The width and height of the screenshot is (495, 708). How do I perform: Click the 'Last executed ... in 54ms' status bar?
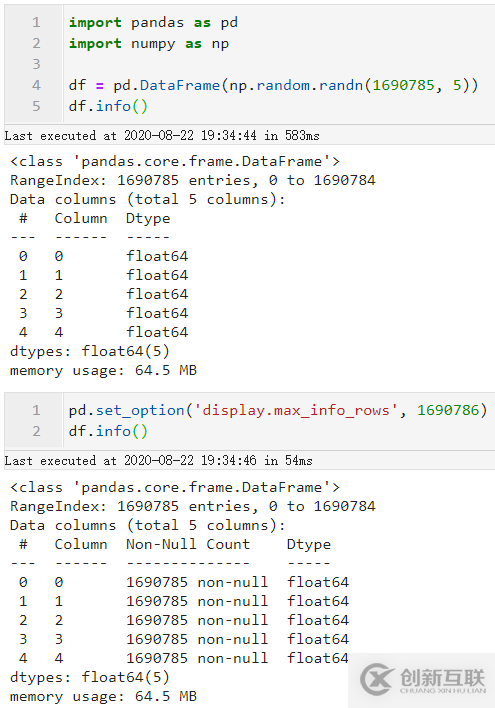(x=159, y=461)
